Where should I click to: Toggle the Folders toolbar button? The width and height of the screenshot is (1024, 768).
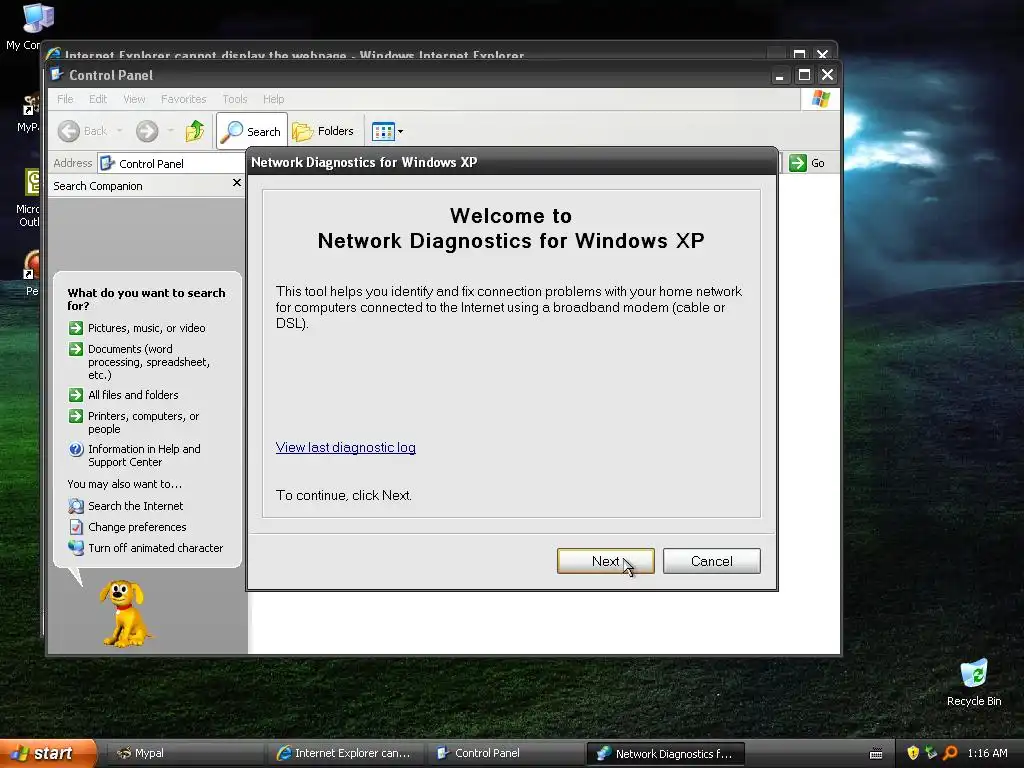click(x=323, y=131)
